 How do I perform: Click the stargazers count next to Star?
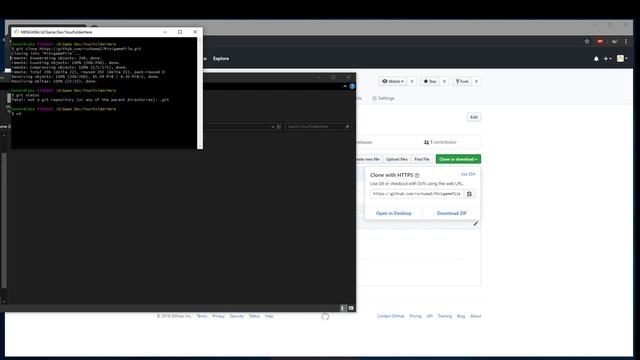[444, 81]
